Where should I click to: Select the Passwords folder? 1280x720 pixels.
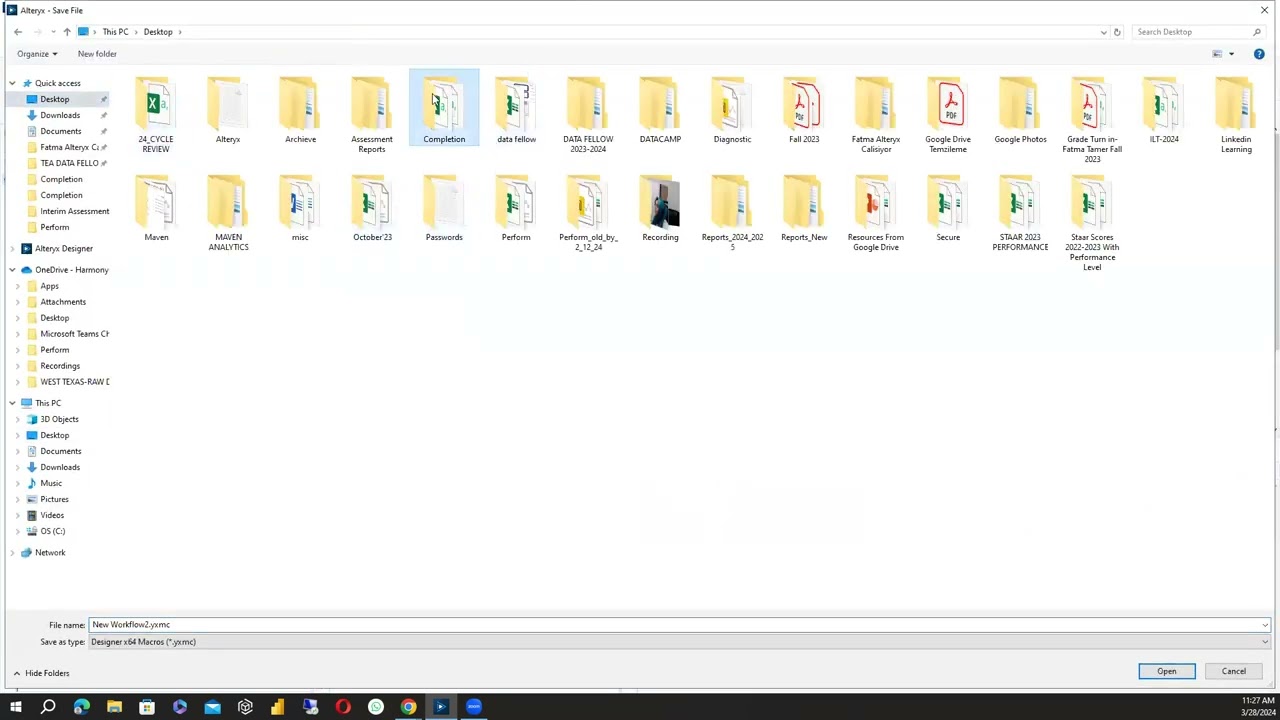coord(444,208)
